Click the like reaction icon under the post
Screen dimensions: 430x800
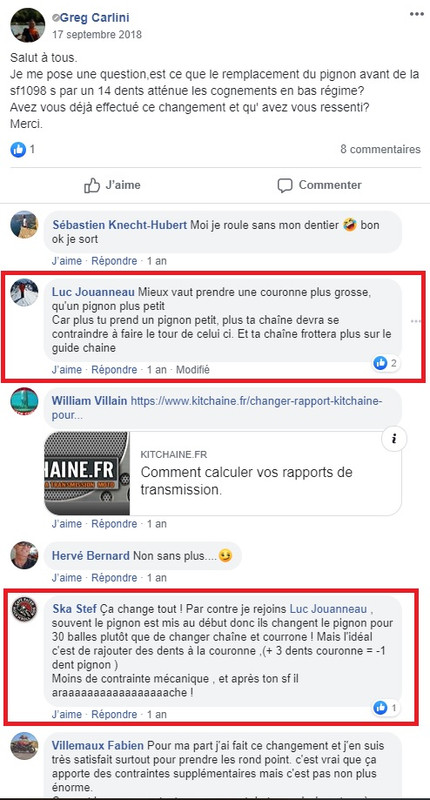click(x=18, y=149)
